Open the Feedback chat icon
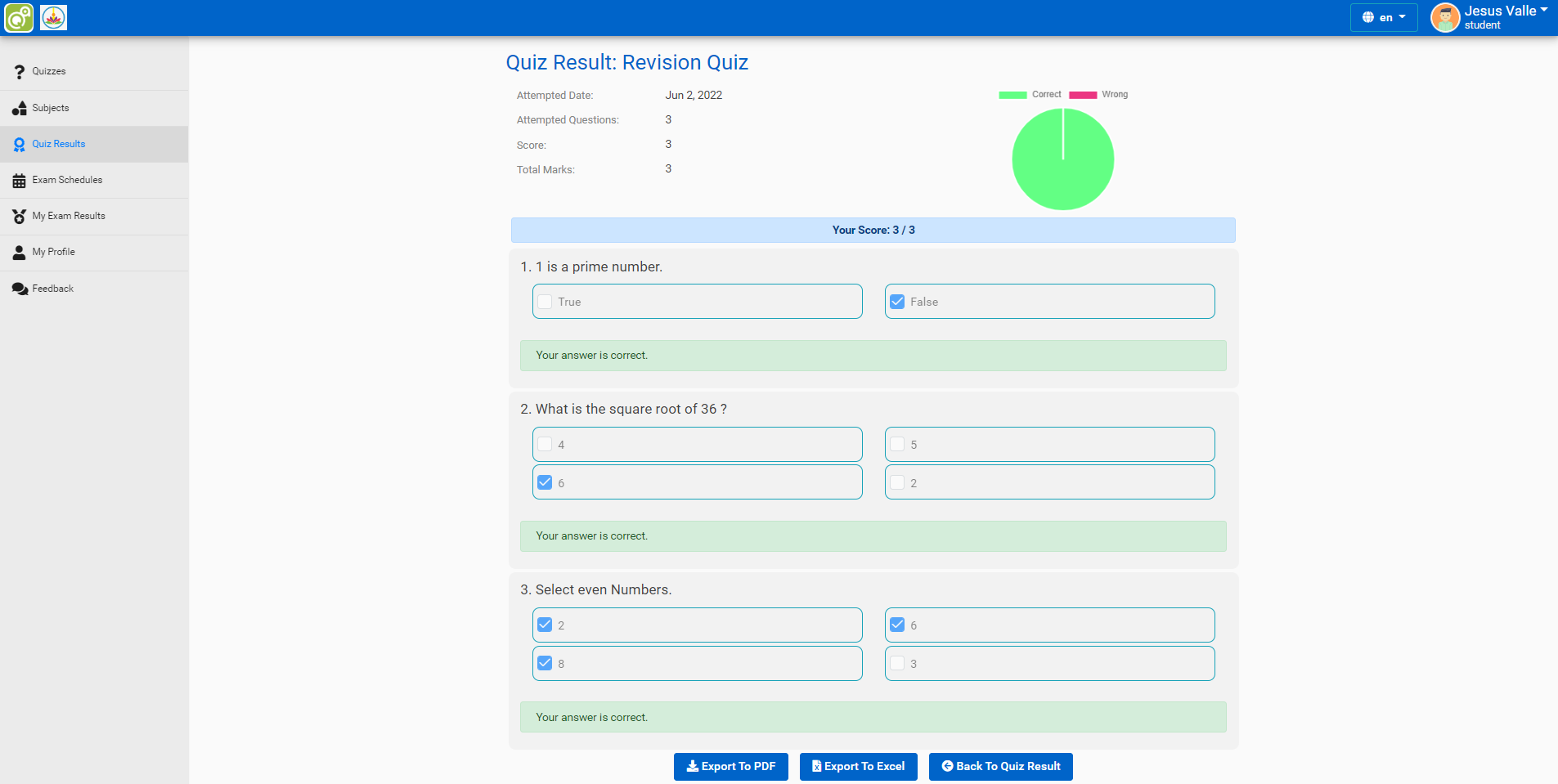 pyautogui.click(x=19, y=288)
